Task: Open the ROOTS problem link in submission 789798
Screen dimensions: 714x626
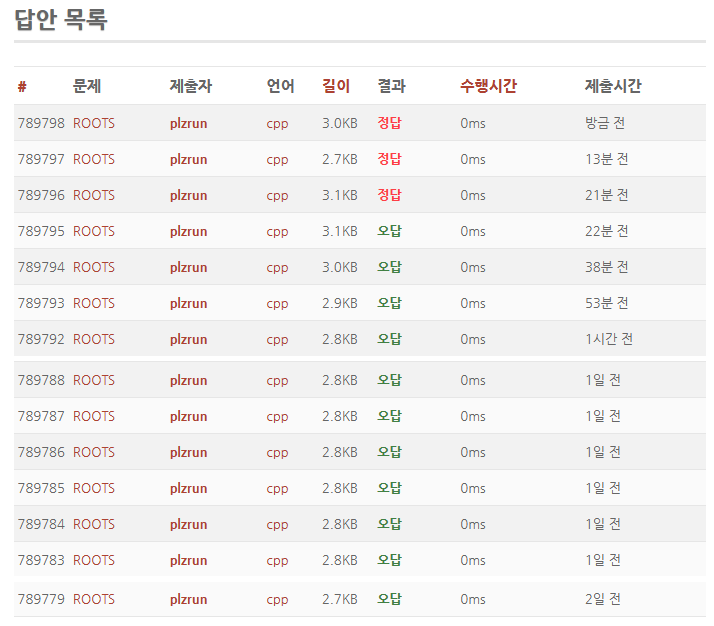Action: pos(94,123)
